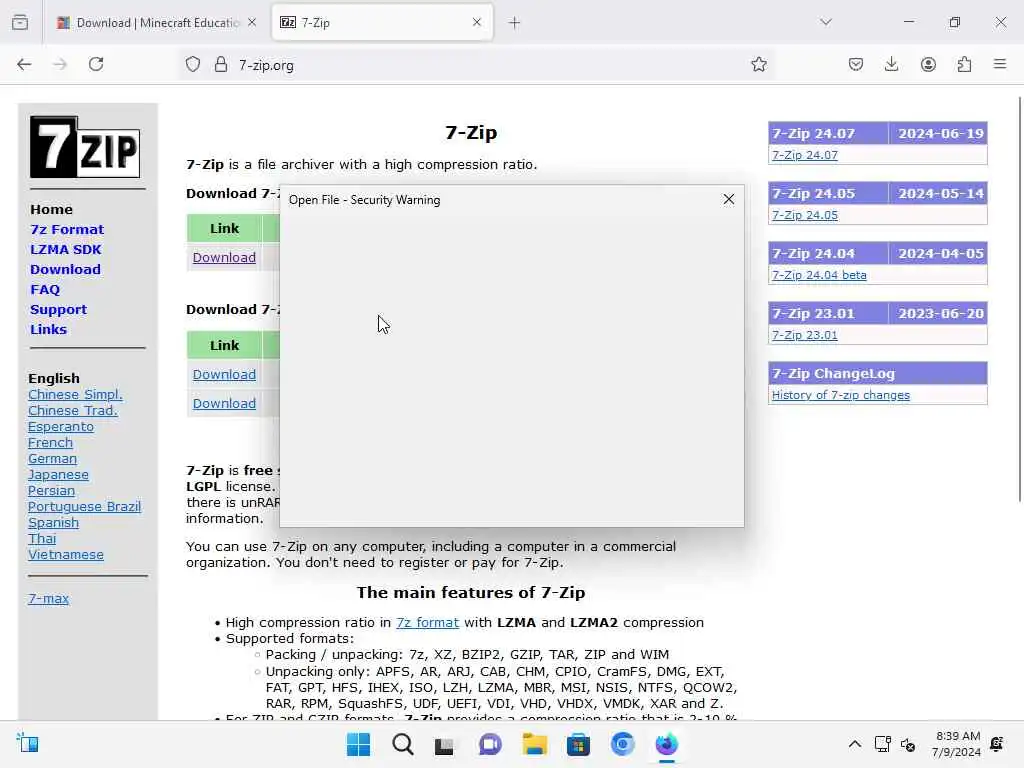Switch language to Spanish
The image size is (1024, 768).
click(x=53, y=522)
